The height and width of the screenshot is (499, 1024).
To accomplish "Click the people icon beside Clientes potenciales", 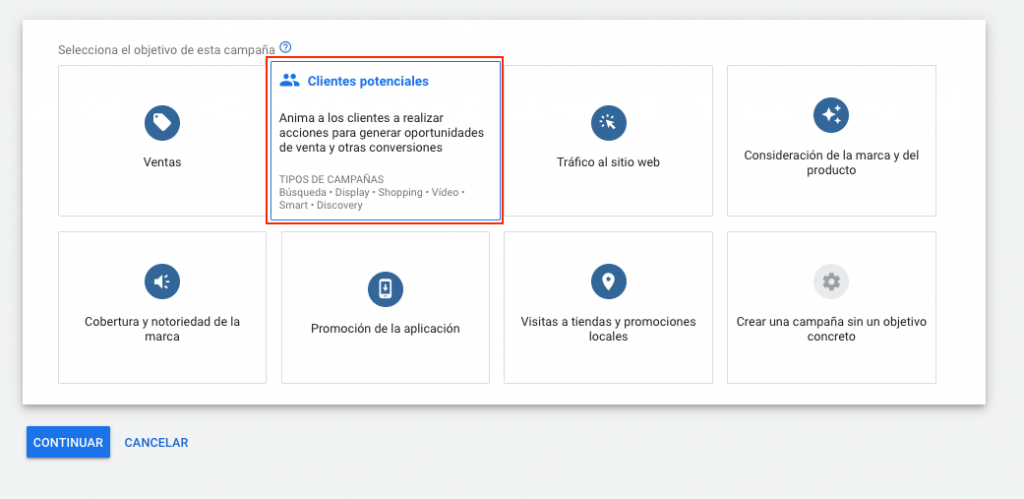I will [289, 81].
